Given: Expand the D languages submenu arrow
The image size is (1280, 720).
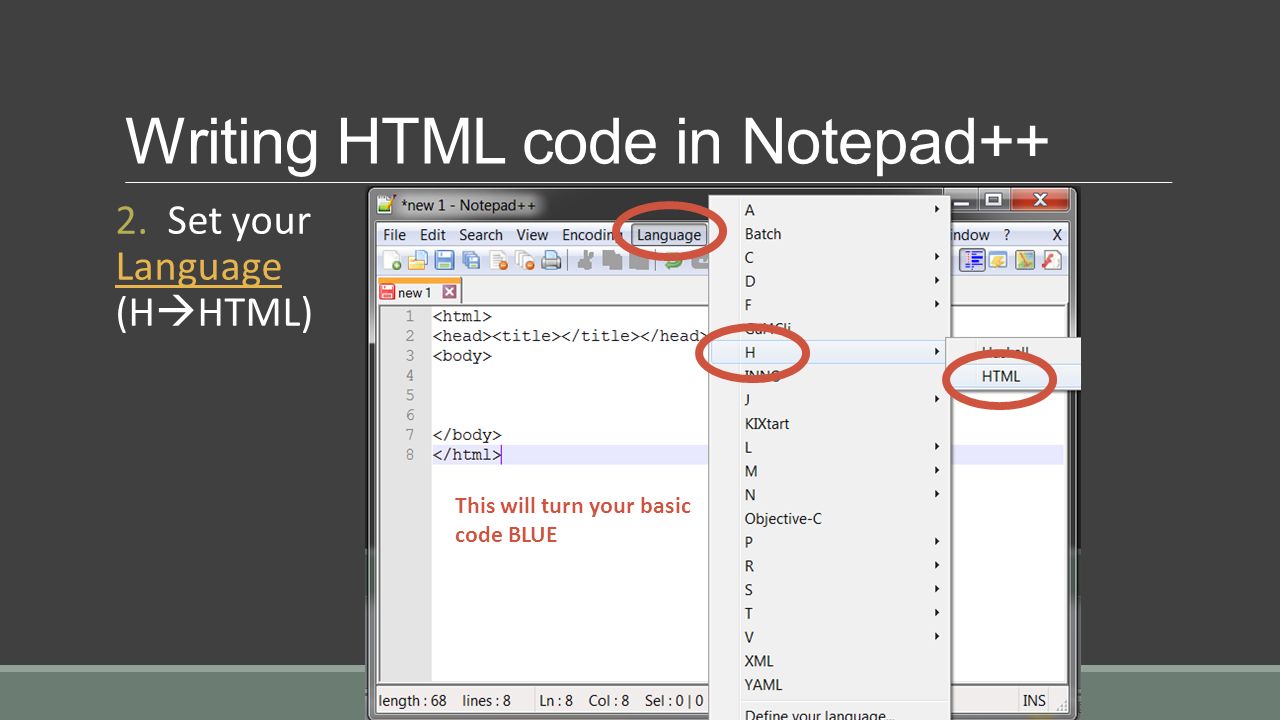Looking at the screenshot, I should [x=937, y=281].
